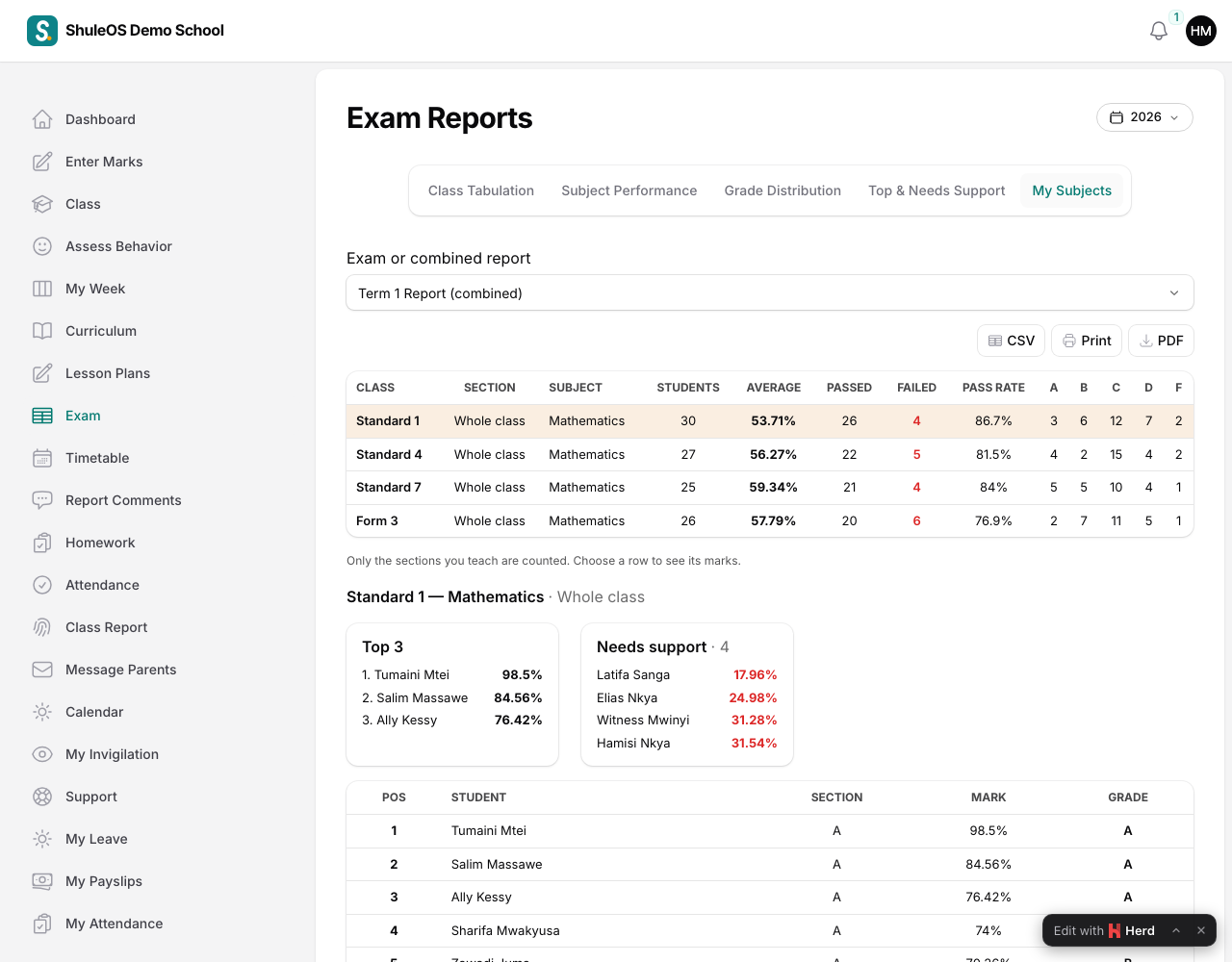This screenshot has width=1232, height=962.
Task: Select the Form 3 Mathematics row
Action: 770,520
